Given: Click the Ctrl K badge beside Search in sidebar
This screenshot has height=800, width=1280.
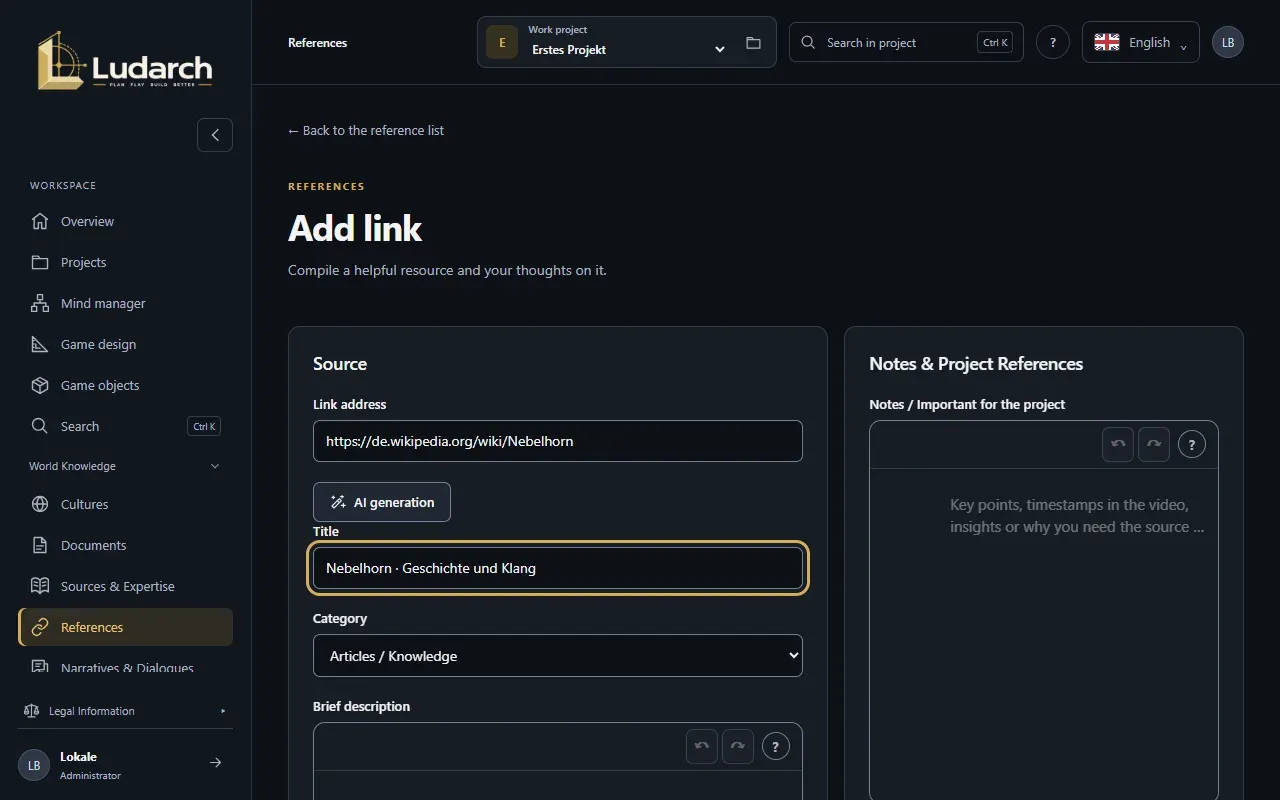Looking at the screenshot, I should (204, 426).
